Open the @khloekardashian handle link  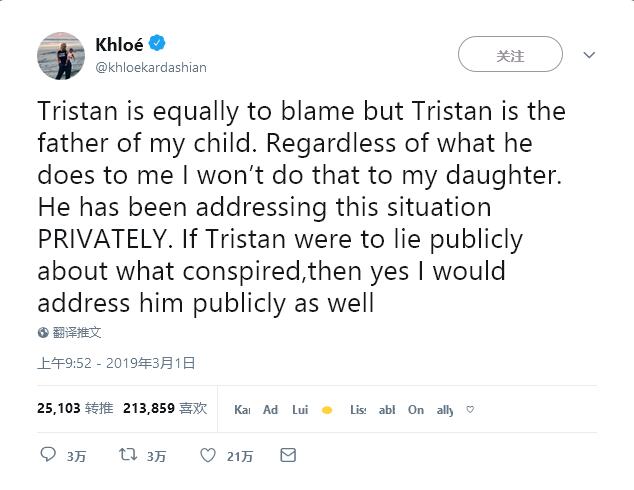point(150,66)
